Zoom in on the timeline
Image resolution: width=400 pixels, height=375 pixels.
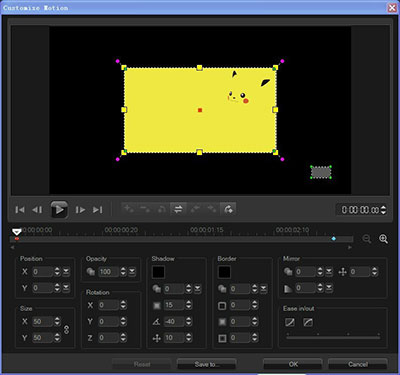coord(383,239)
